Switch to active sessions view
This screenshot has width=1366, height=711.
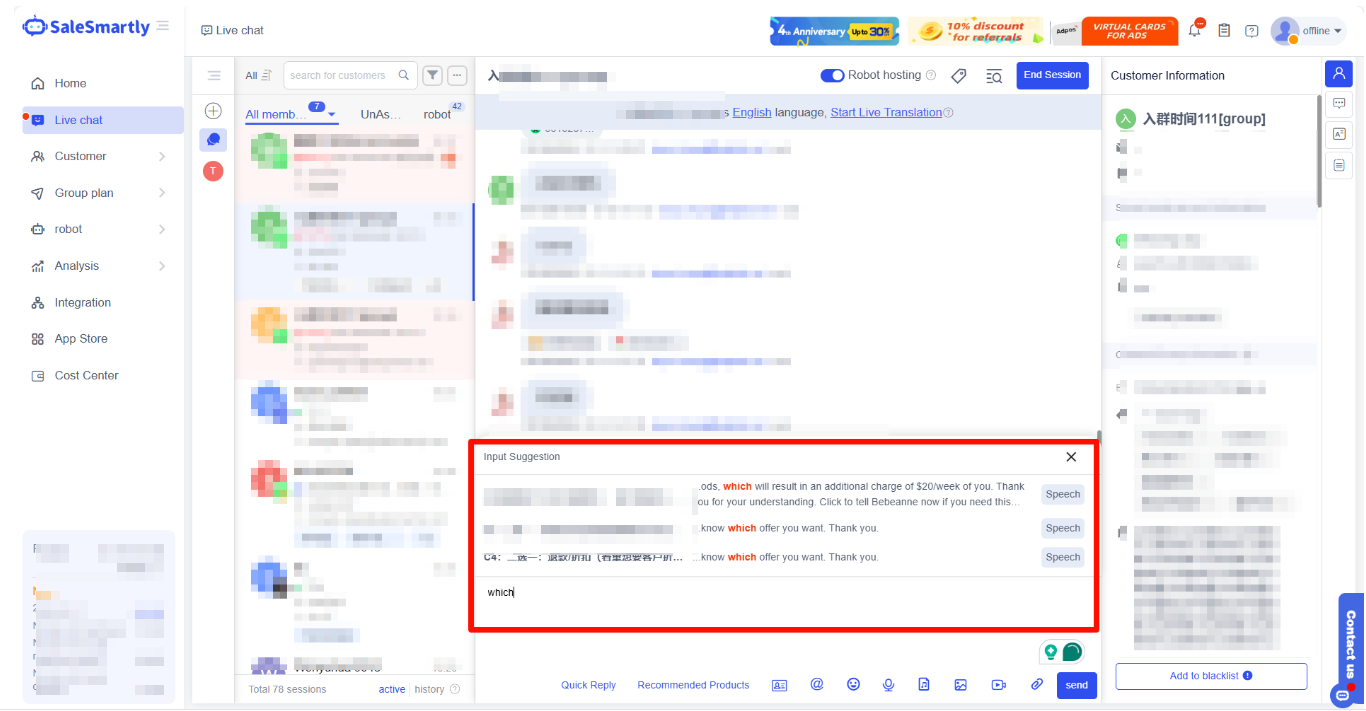(x=392, y=689)
